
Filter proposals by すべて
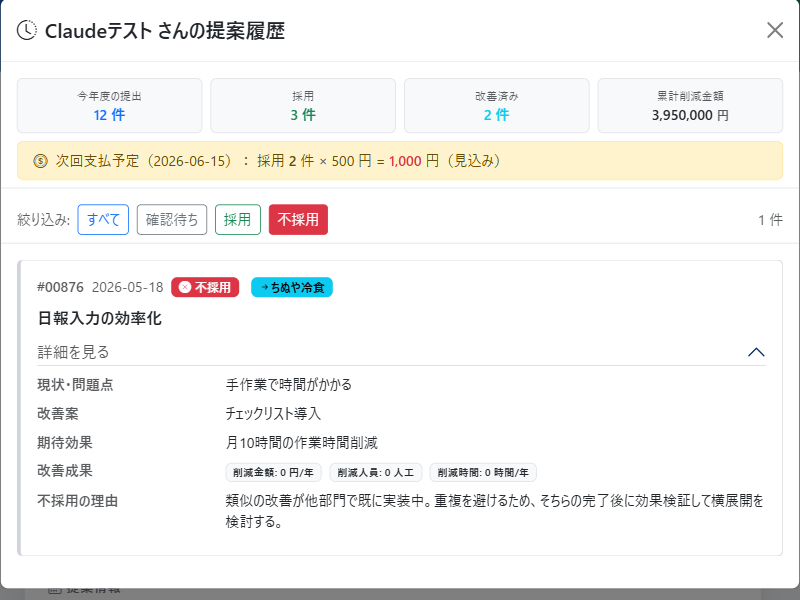pos(103,220)
